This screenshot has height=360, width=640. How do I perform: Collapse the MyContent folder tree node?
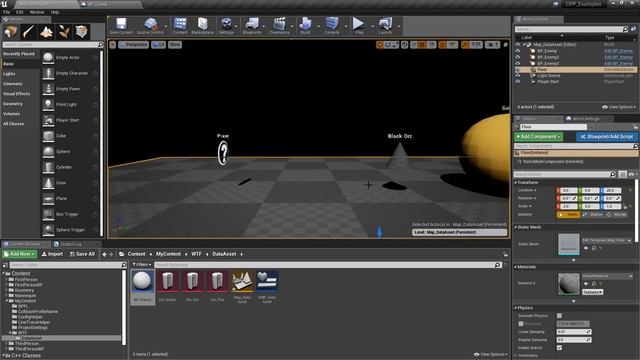click(x=7, y=301)
